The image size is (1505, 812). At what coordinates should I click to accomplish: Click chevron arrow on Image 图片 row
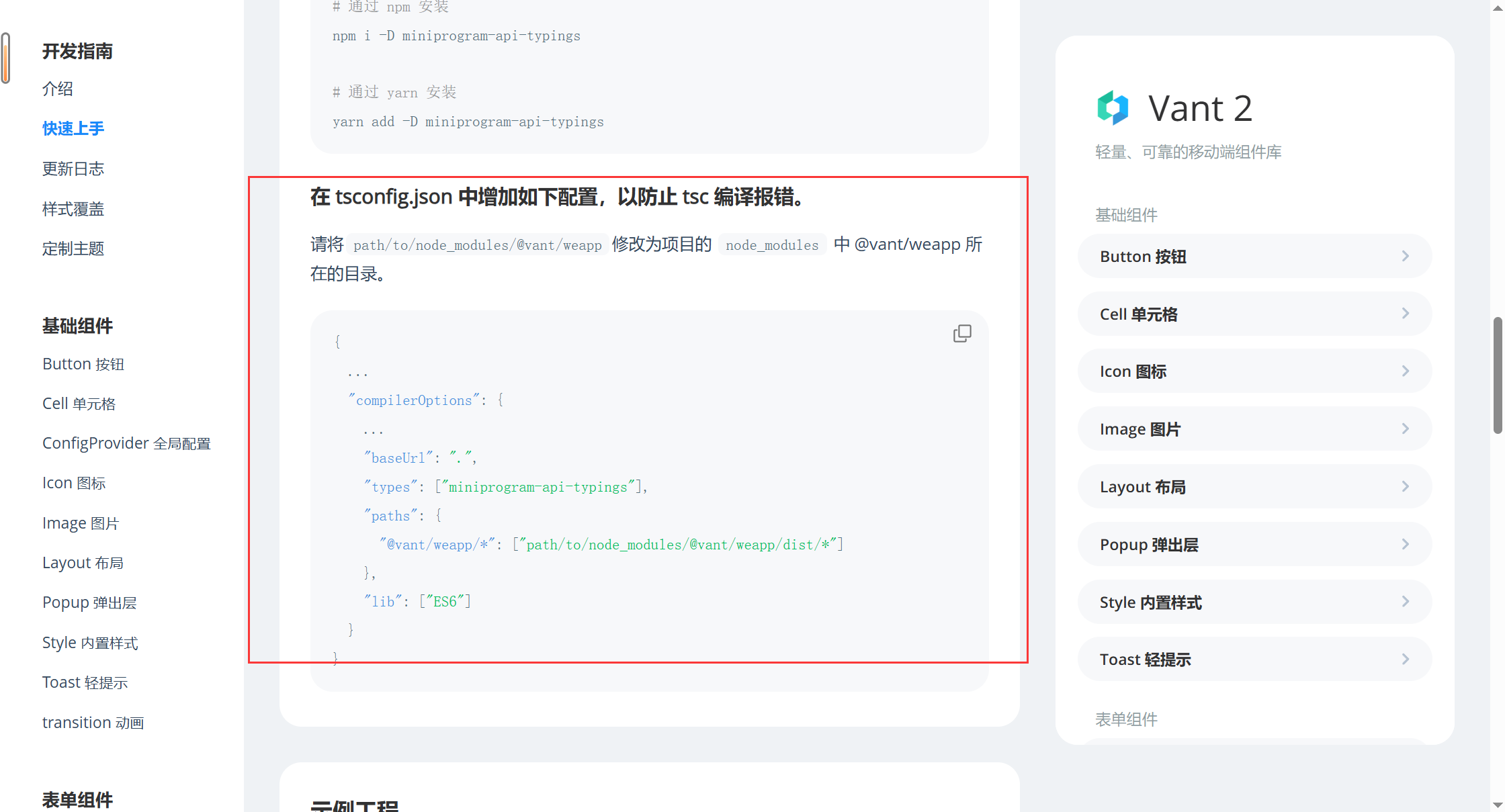coord(1405,428)
